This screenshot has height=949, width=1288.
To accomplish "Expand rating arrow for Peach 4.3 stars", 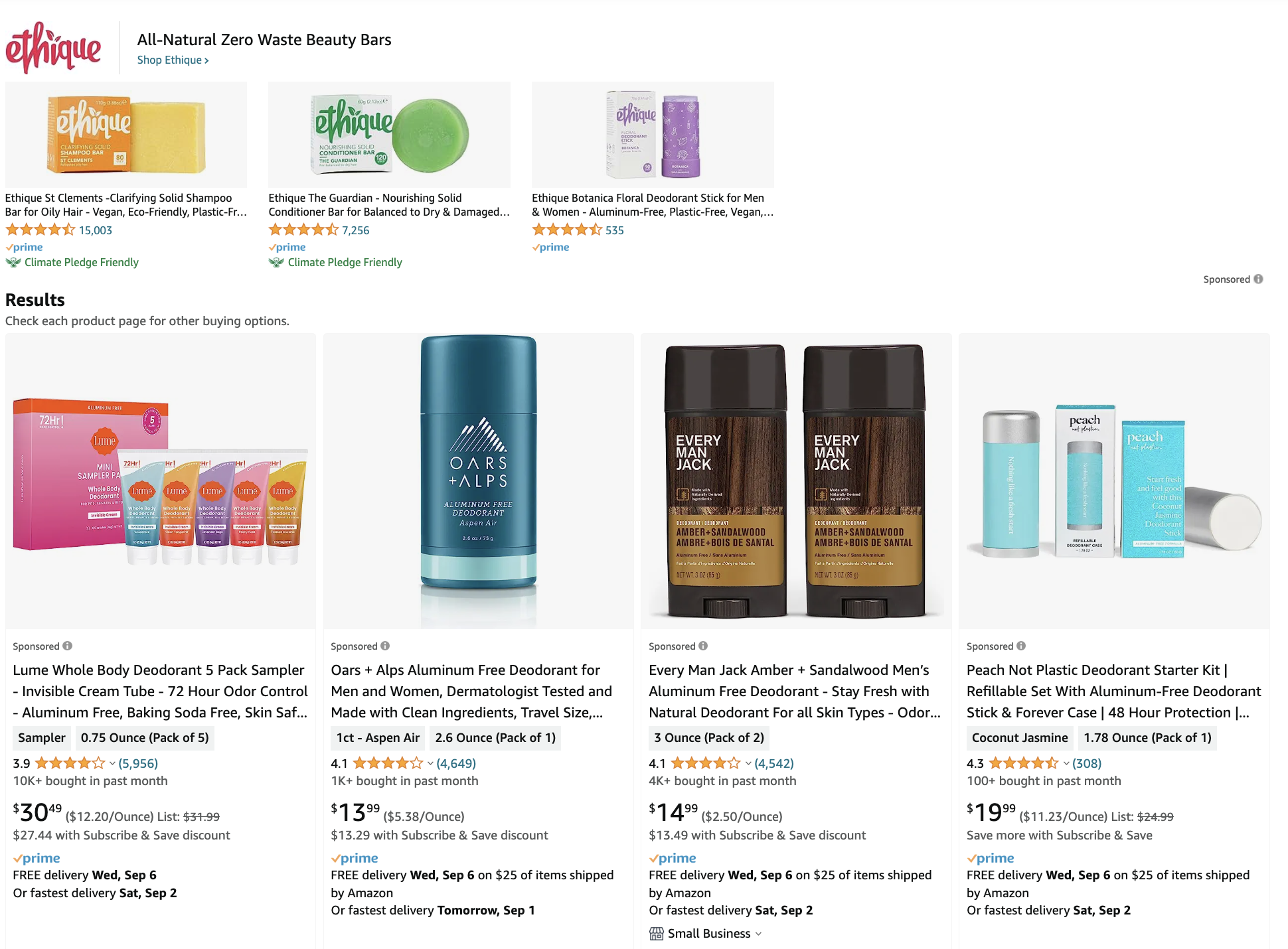I will [1066, 764].
